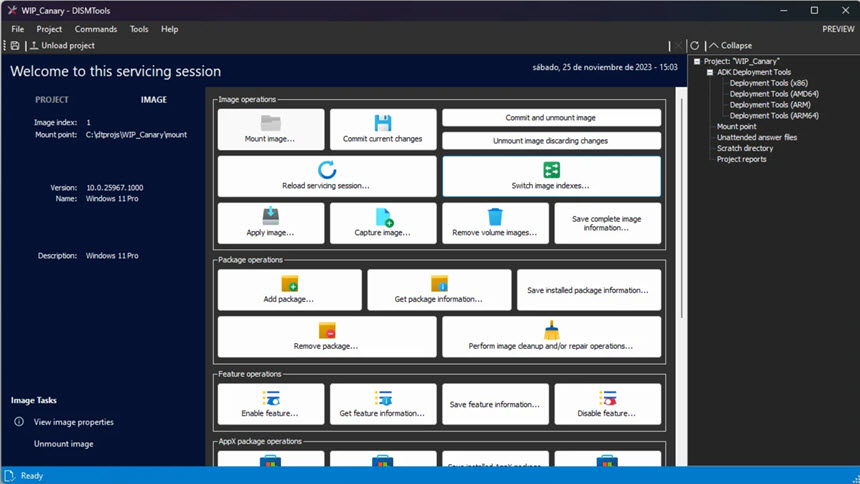860x484 pixels.
Task: Click the document icon in status bar
Action: pos(9,476)
